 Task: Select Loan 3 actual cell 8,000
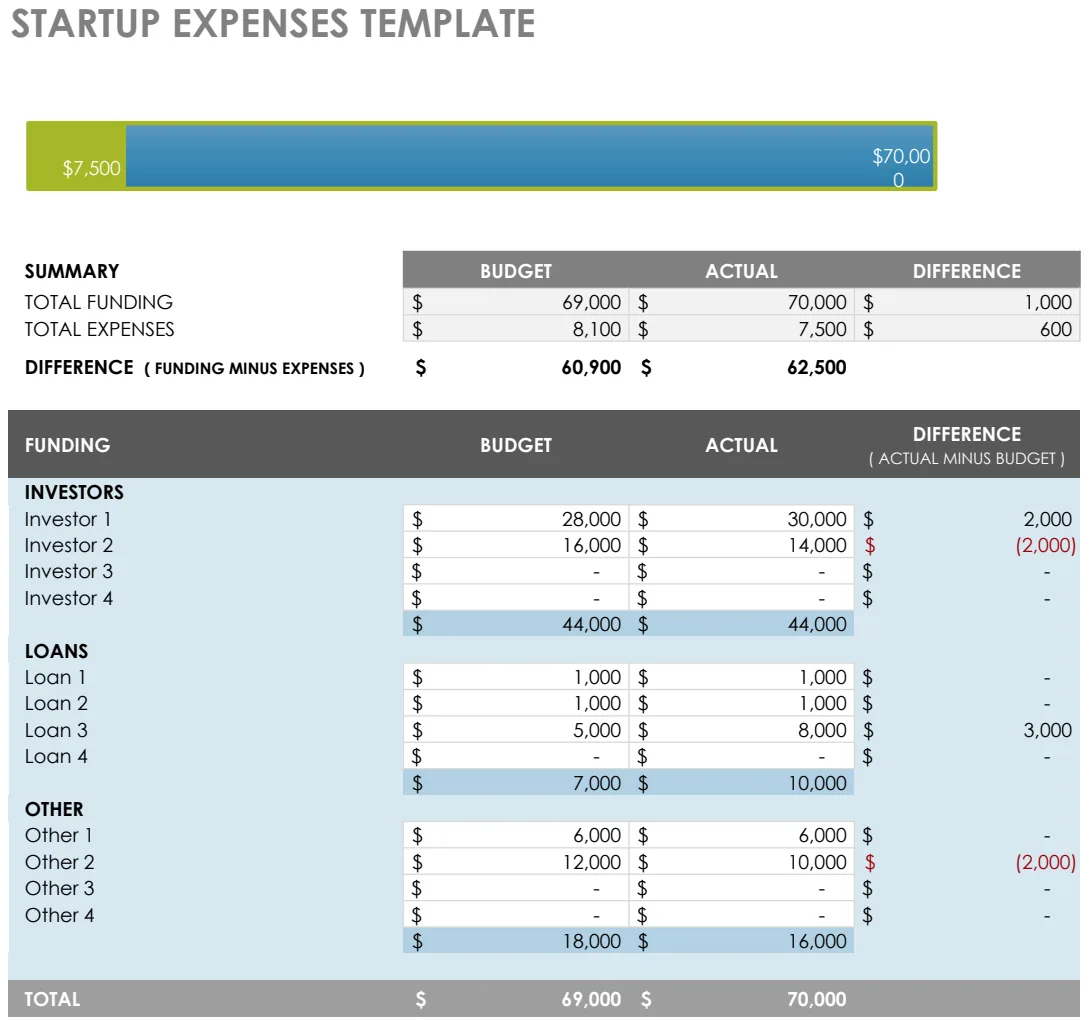click(742, 730)
